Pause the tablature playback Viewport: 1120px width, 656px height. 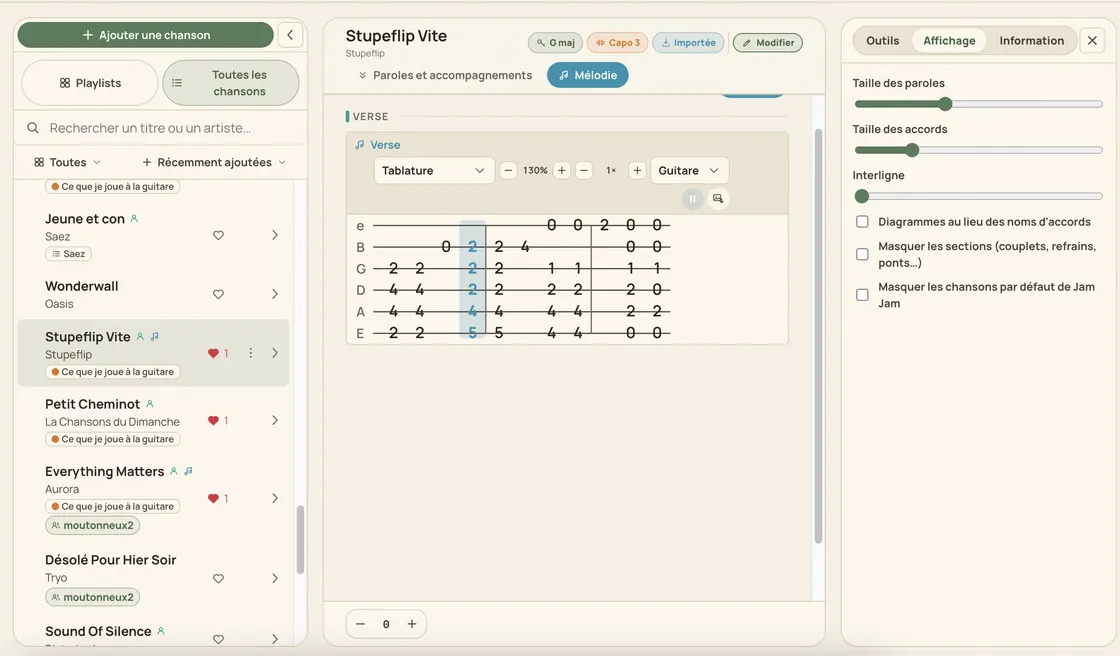coord(692,199)
